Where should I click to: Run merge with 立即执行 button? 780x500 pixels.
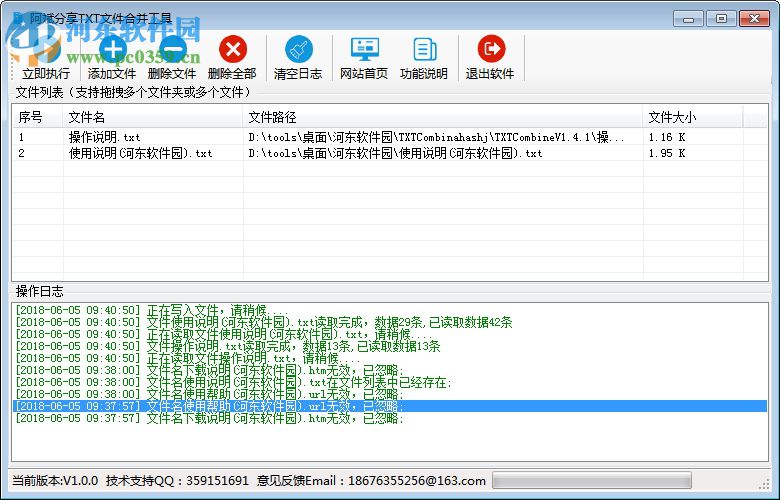pyautogui.click(x=46, y=57)
